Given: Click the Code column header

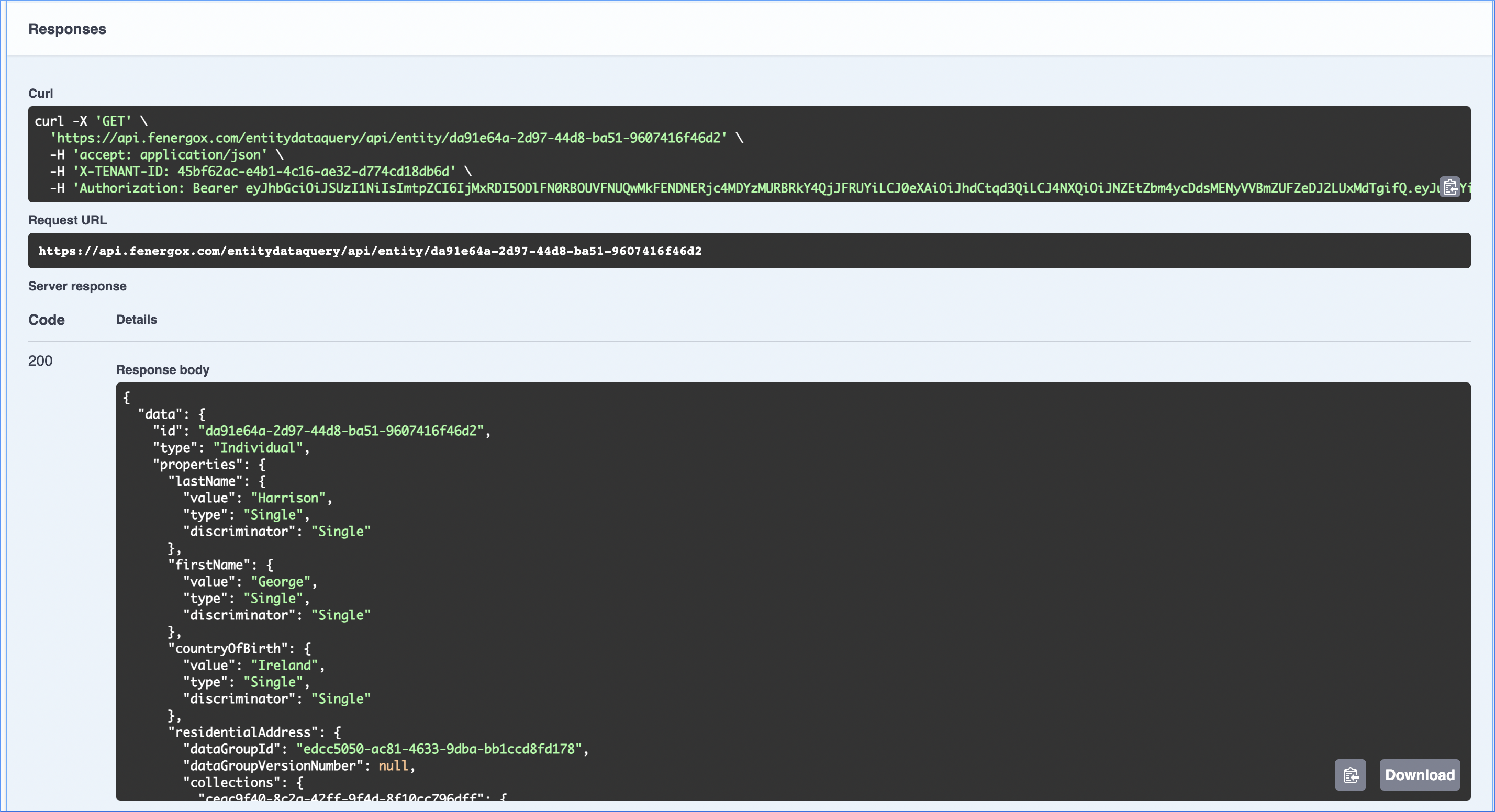Looking at the screenshot, I should point(47,320).
